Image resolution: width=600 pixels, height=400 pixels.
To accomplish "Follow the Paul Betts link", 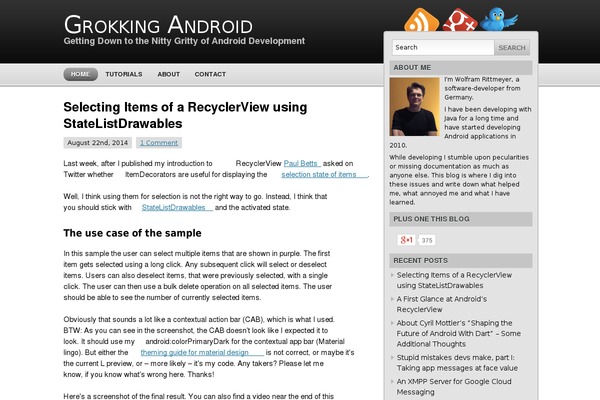I will tap(302, 163).
